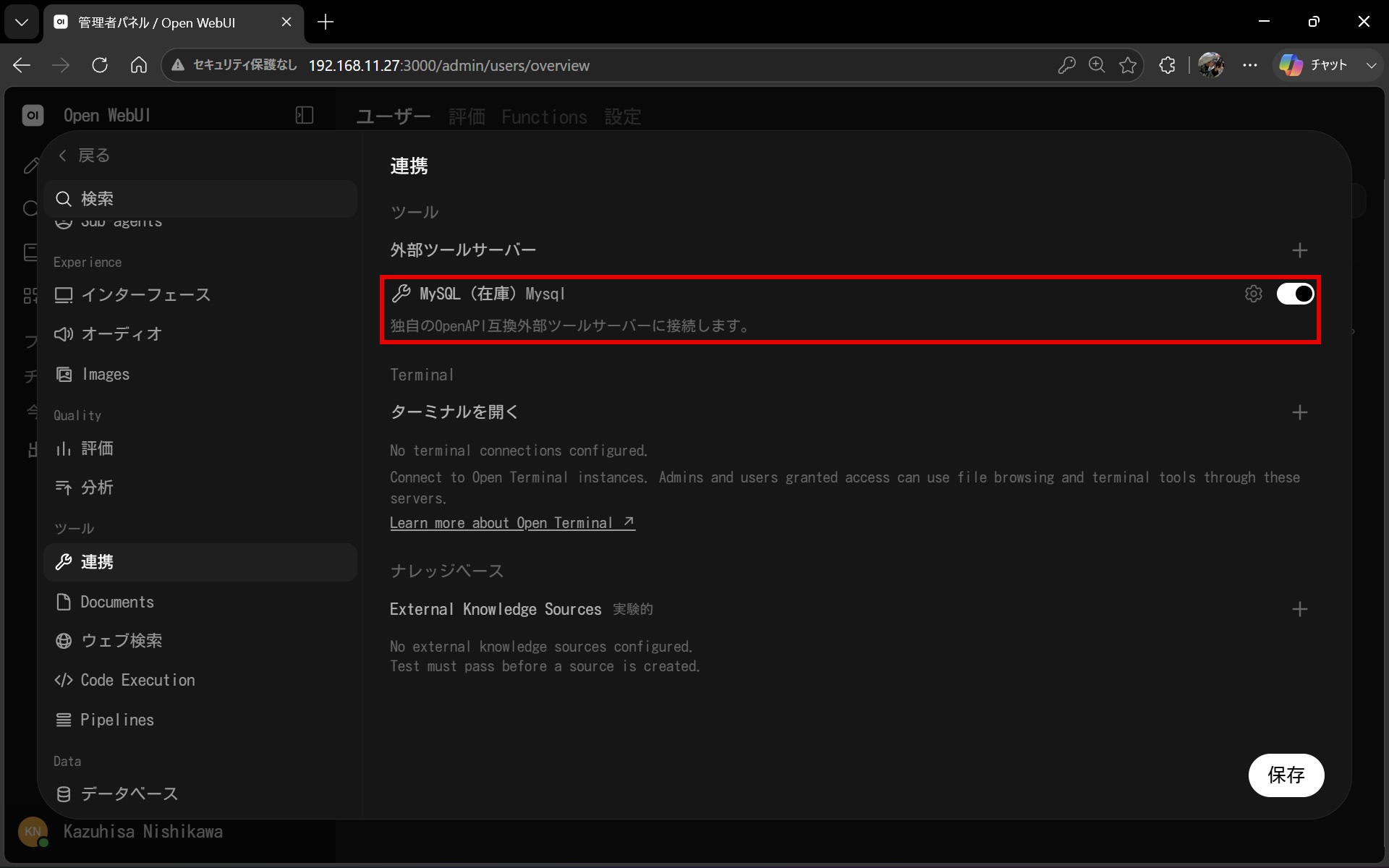
Task: Reload the page in the browser
Action: coord(100,65)
